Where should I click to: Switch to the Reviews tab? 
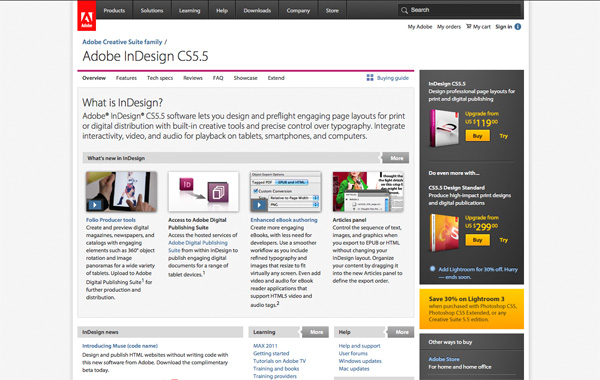point(193,78)
